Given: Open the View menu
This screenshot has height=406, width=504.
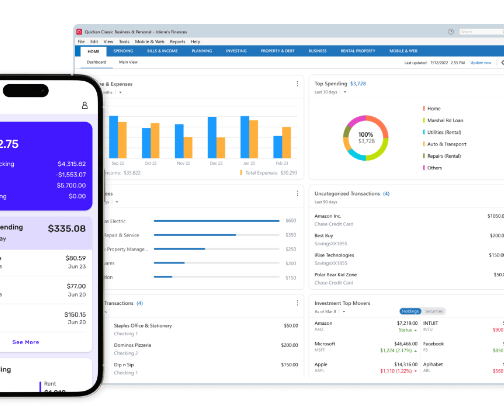Looking at the screenshot, I should pos(108,42).
